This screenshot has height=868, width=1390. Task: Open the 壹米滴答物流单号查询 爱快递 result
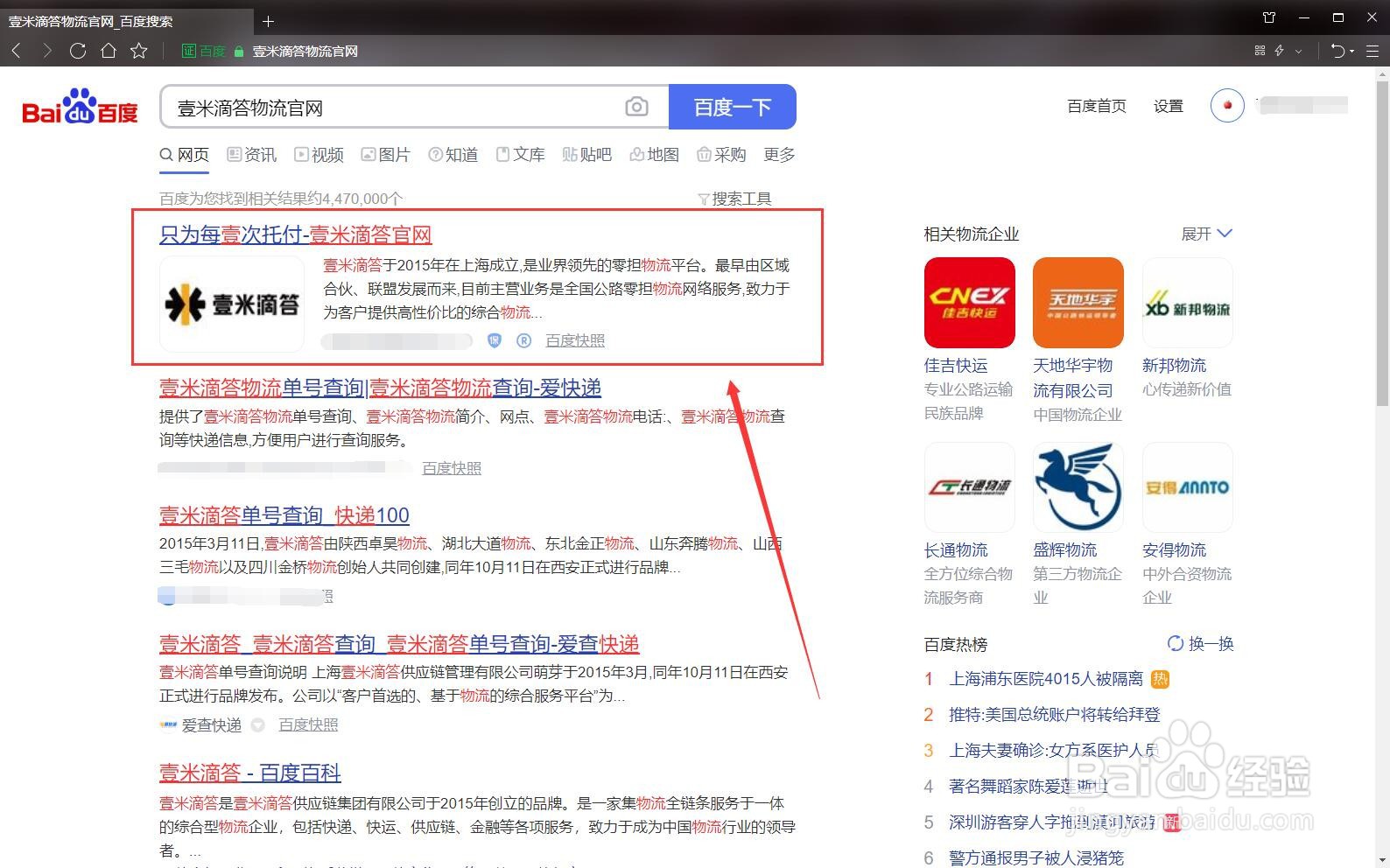tap(380, 388)
